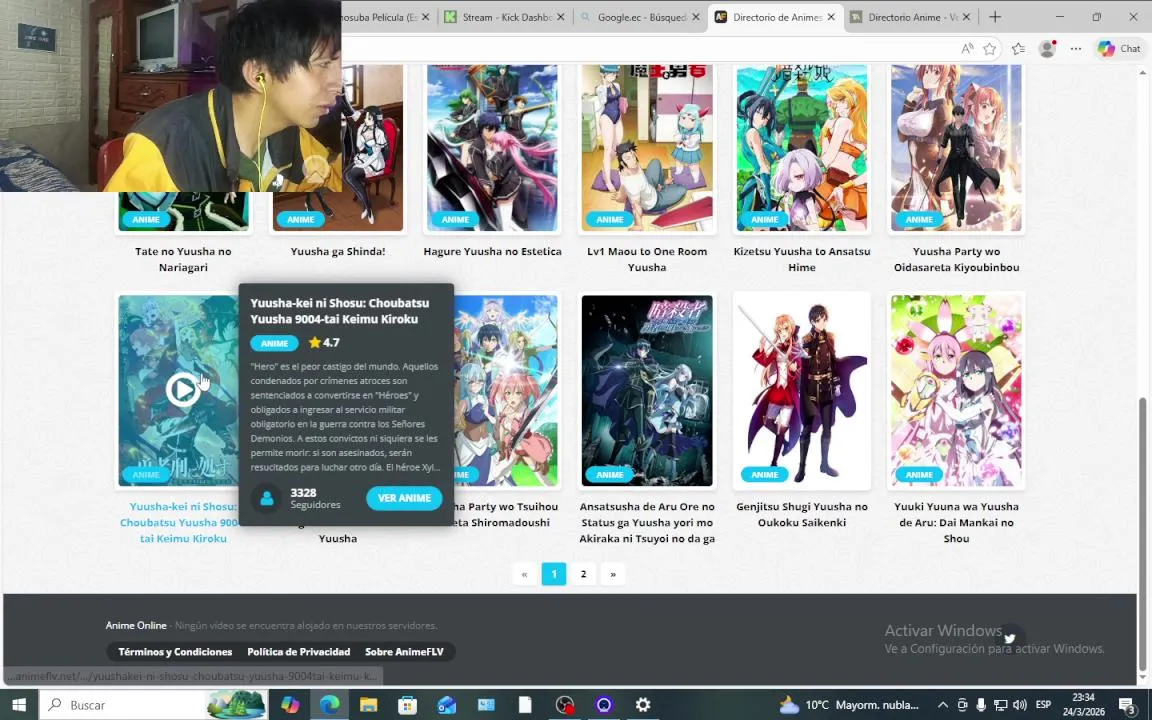Click the ANIME badge in the popup
This screenshot has height=720, width=1152.
(x=274, y=343)
